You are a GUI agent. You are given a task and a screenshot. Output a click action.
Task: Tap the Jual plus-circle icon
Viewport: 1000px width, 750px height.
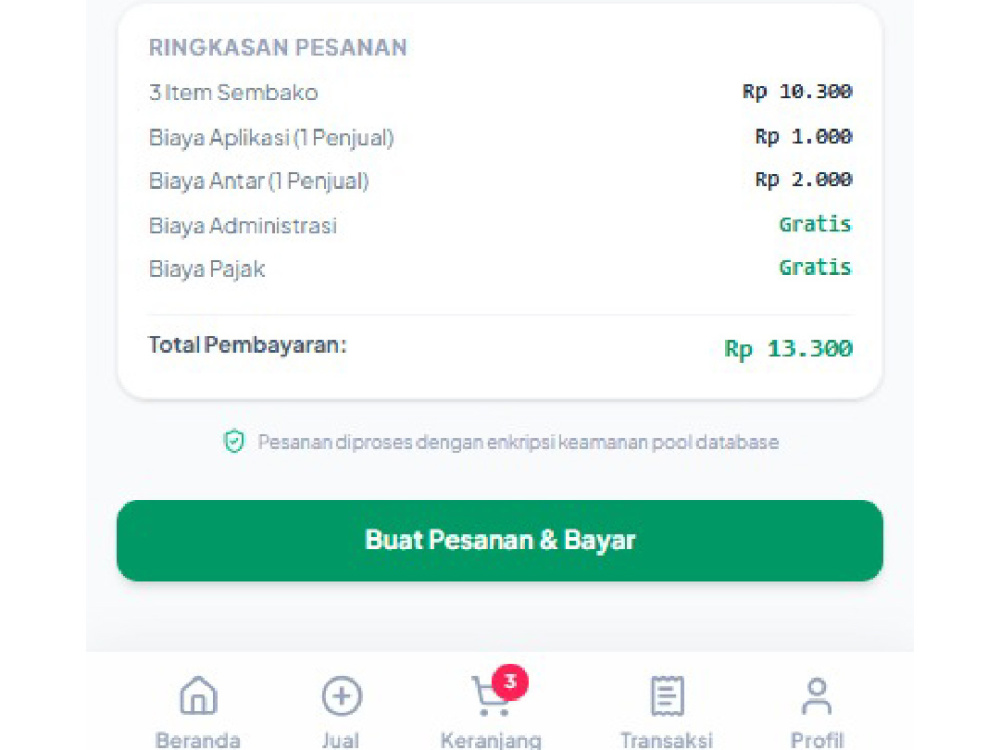(x=342, y=695)
